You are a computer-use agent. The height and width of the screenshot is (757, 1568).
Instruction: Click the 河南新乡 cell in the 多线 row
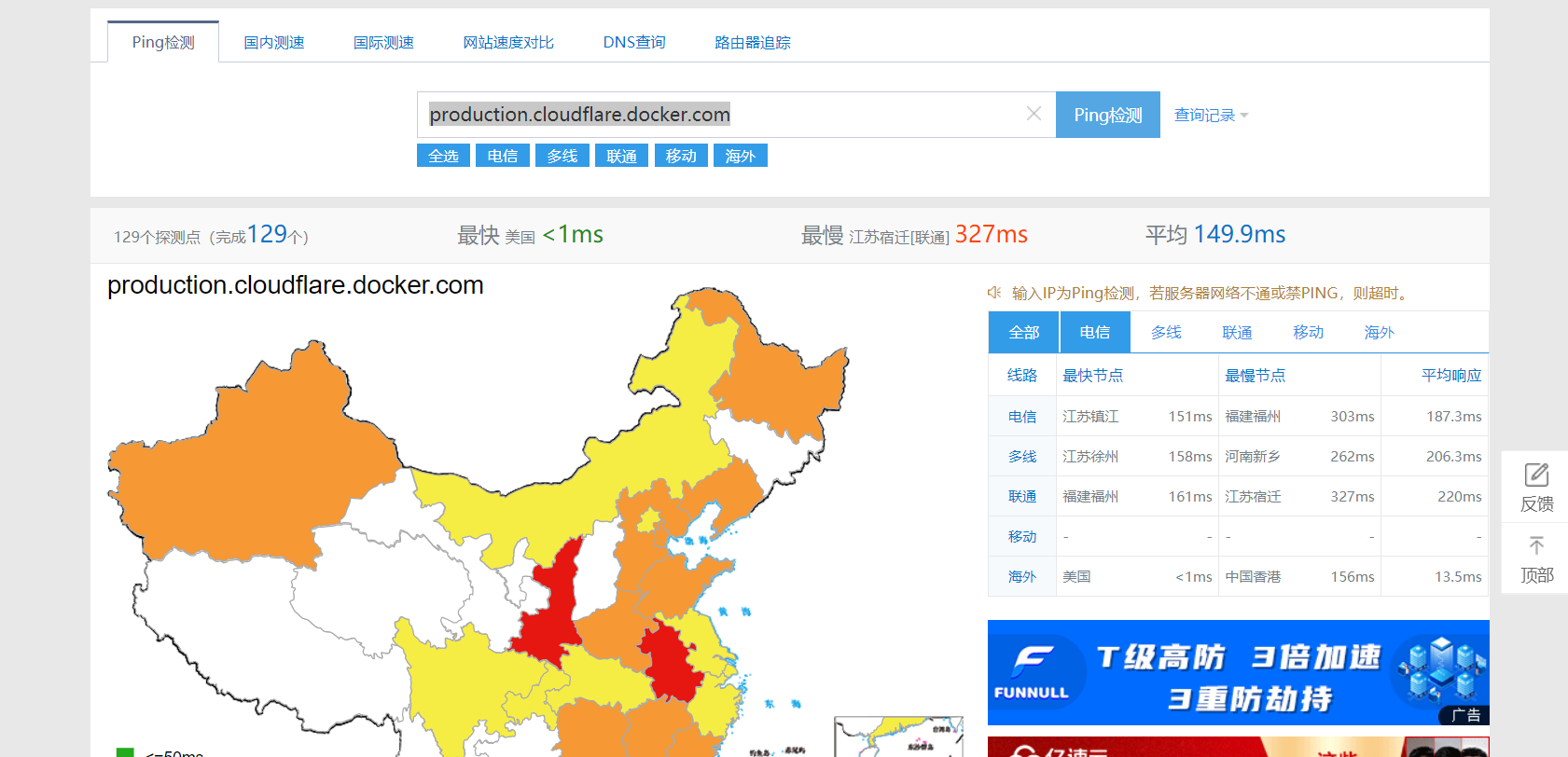[x=1253, y=457]
